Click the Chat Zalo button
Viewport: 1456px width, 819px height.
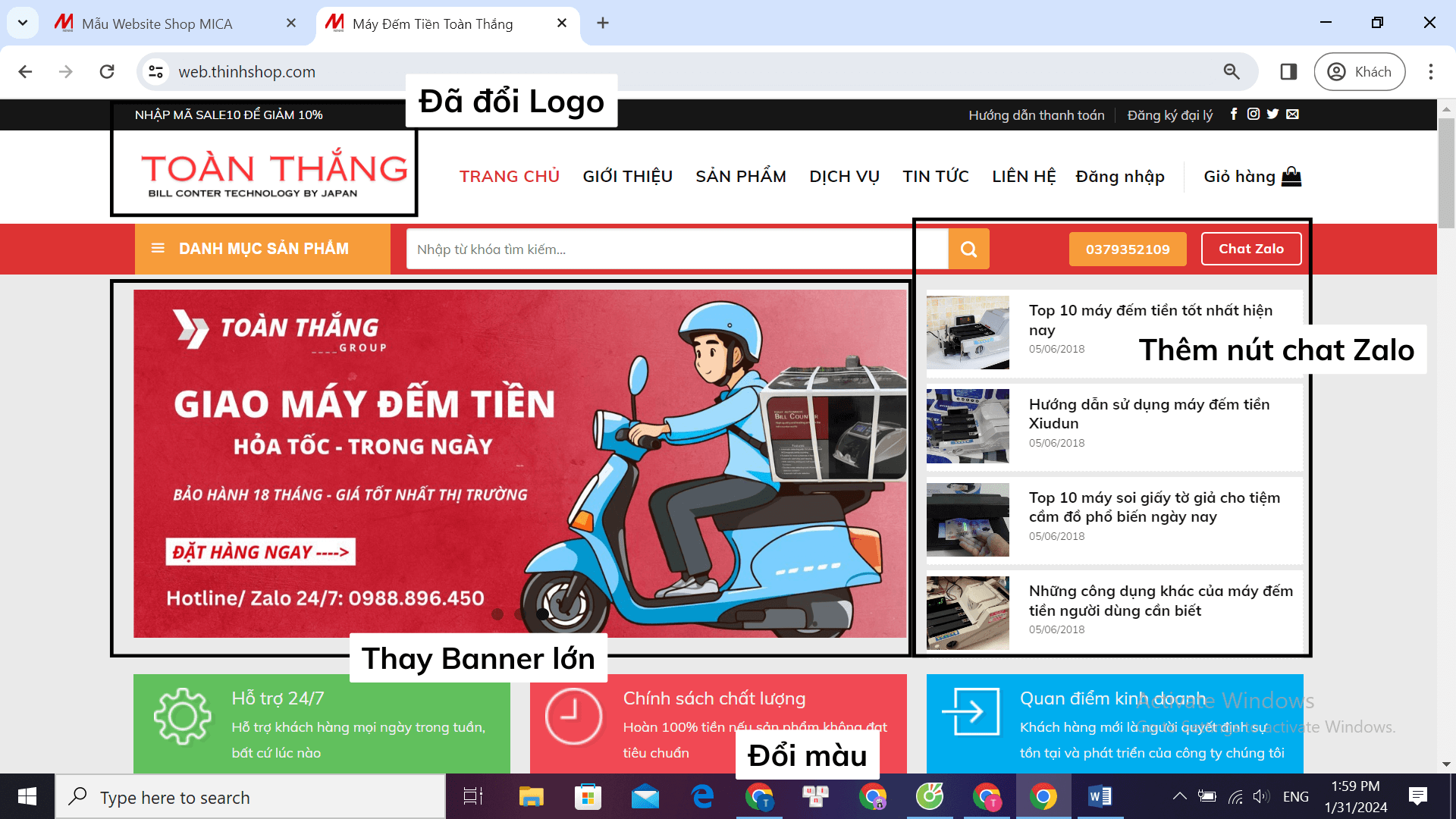[x=1251, y=249]
